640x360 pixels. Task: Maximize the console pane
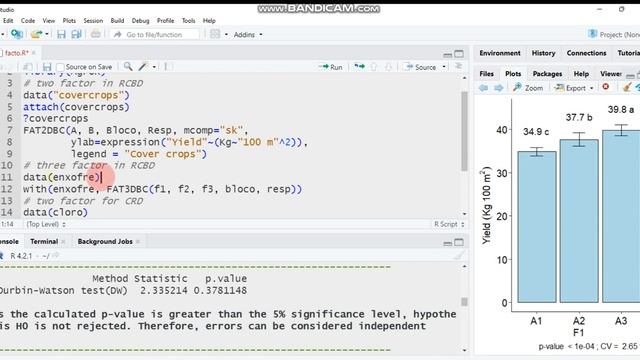tap(459, 242)
